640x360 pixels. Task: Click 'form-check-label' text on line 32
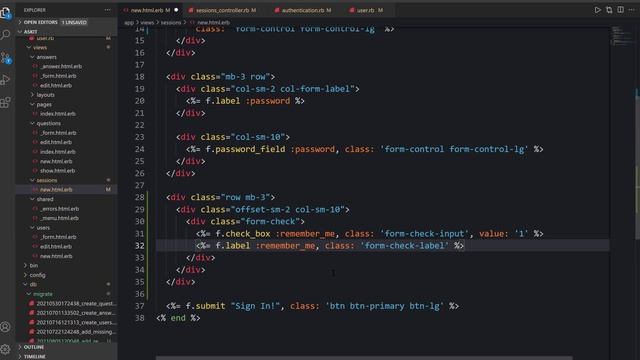coord(404,245)
